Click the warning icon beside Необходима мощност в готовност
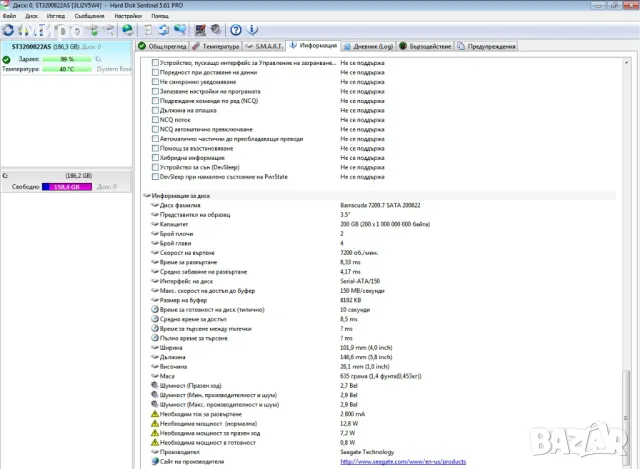640x469 pixels. [x=154, y=442]
